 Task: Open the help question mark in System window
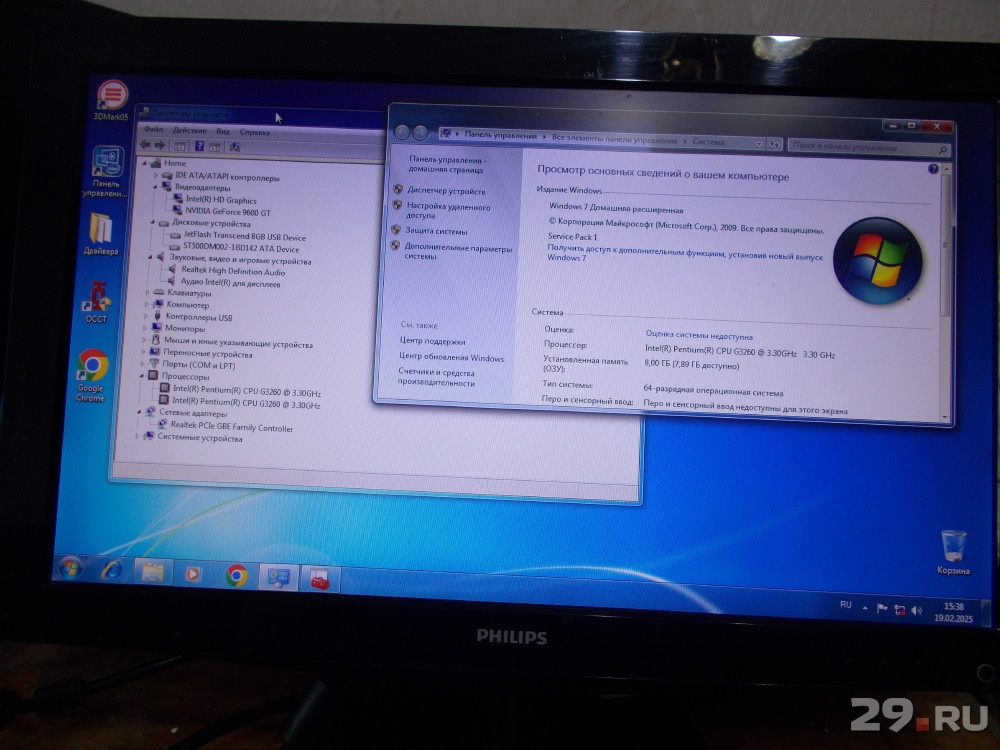pos(933,169)
